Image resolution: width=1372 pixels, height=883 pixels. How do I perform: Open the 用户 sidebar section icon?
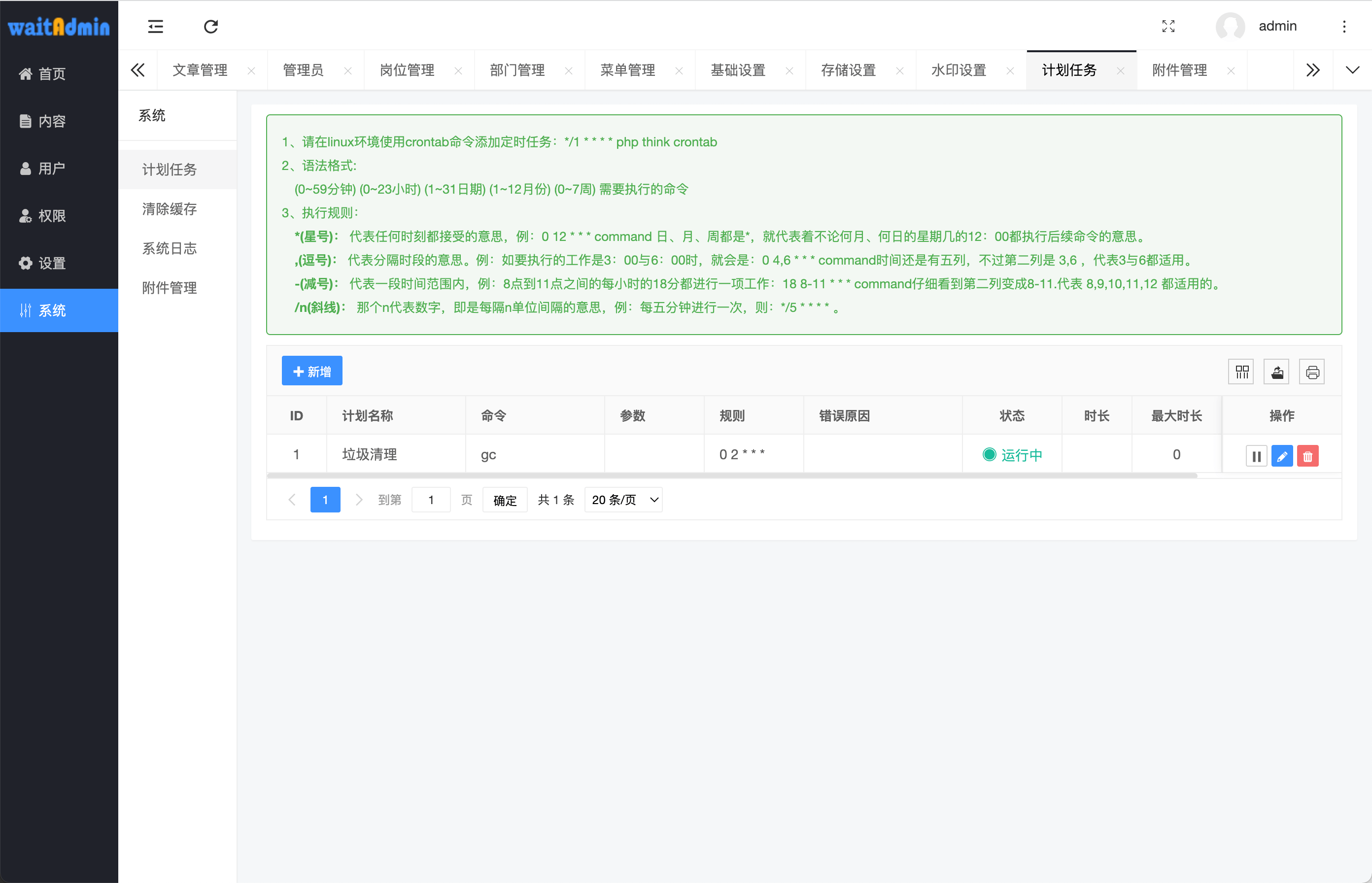click(x=25, y=168)
